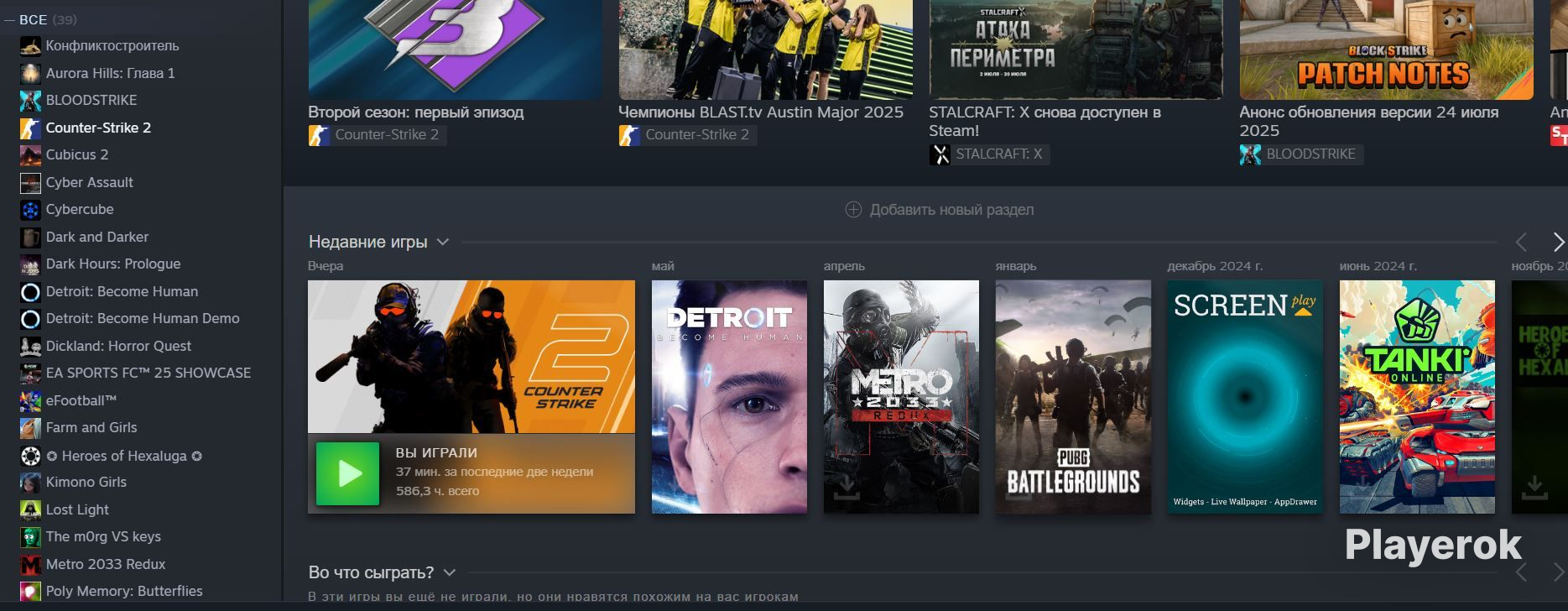Click the Атака периметра news thumbnail
This screenshot has height=611, width=1568.
[x=1076, y=50]
